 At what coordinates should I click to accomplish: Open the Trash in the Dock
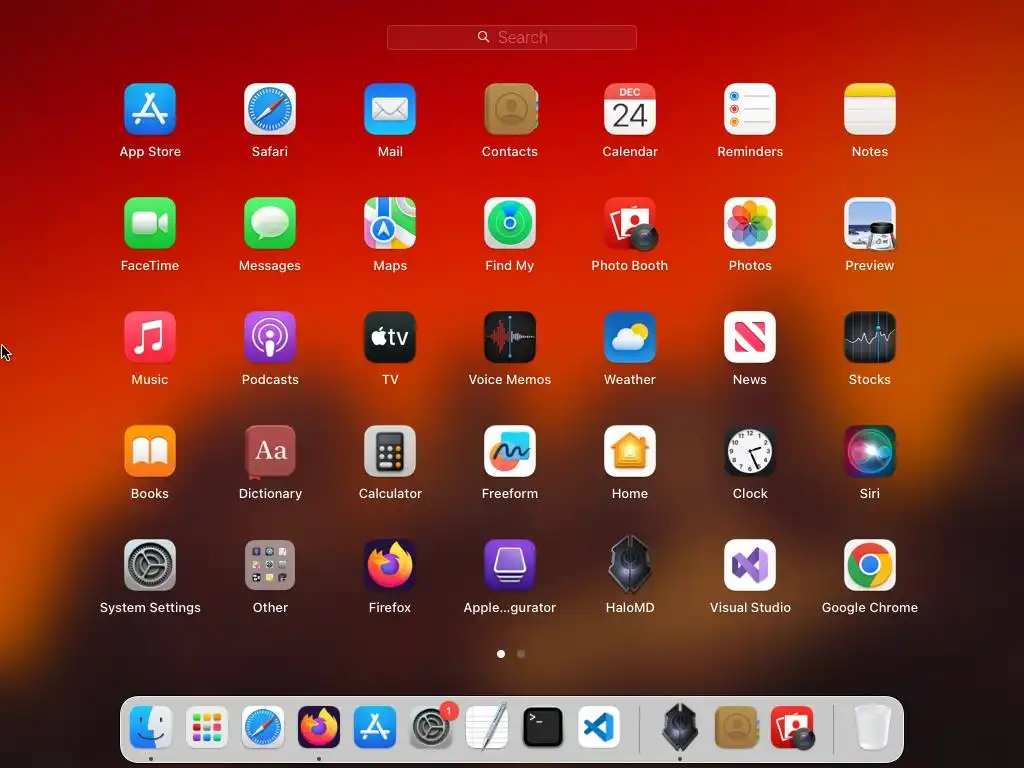[x=872, y=727]
